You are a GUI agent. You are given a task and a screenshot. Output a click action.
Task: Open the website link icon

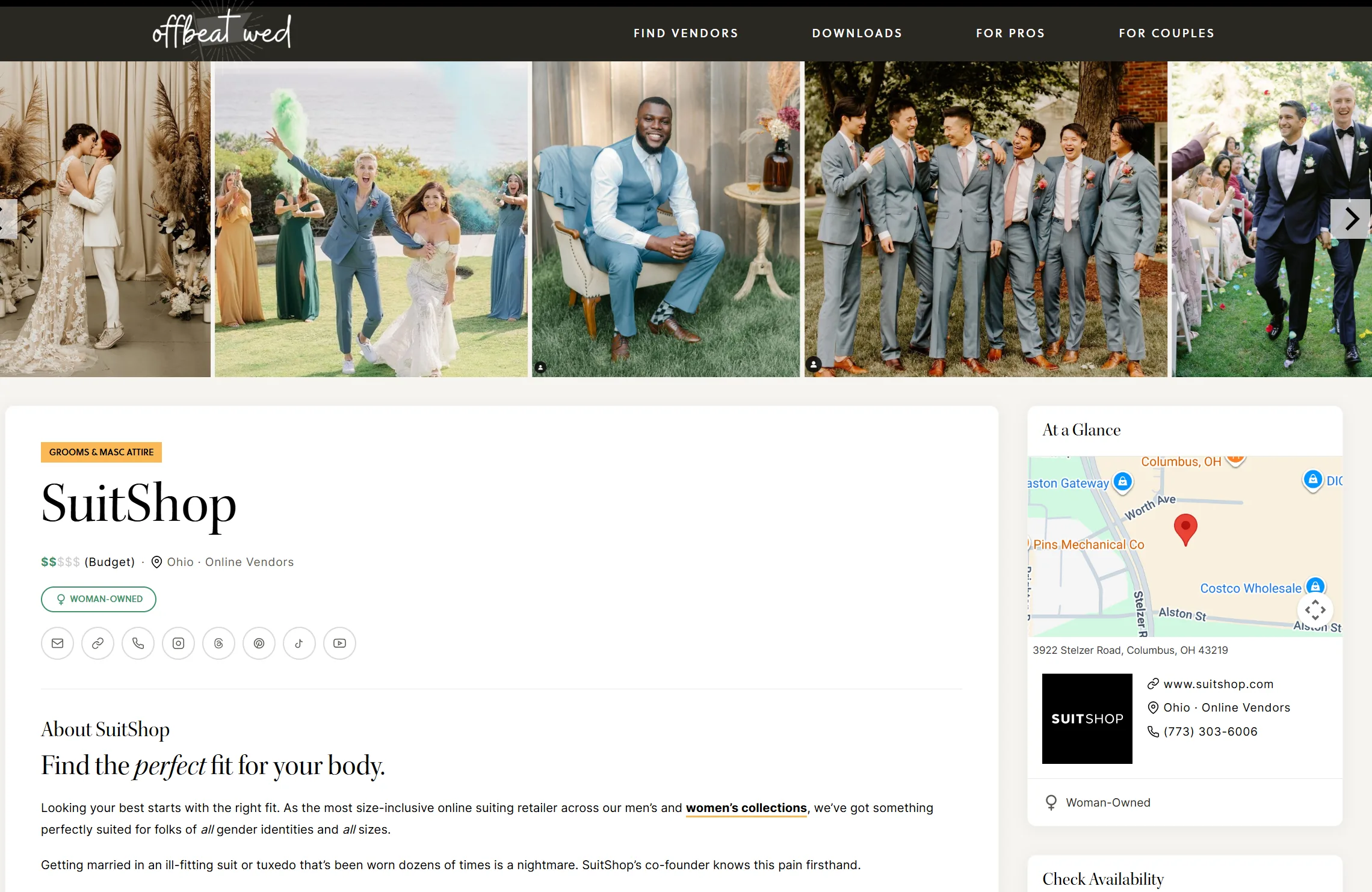tap(97, 643)
